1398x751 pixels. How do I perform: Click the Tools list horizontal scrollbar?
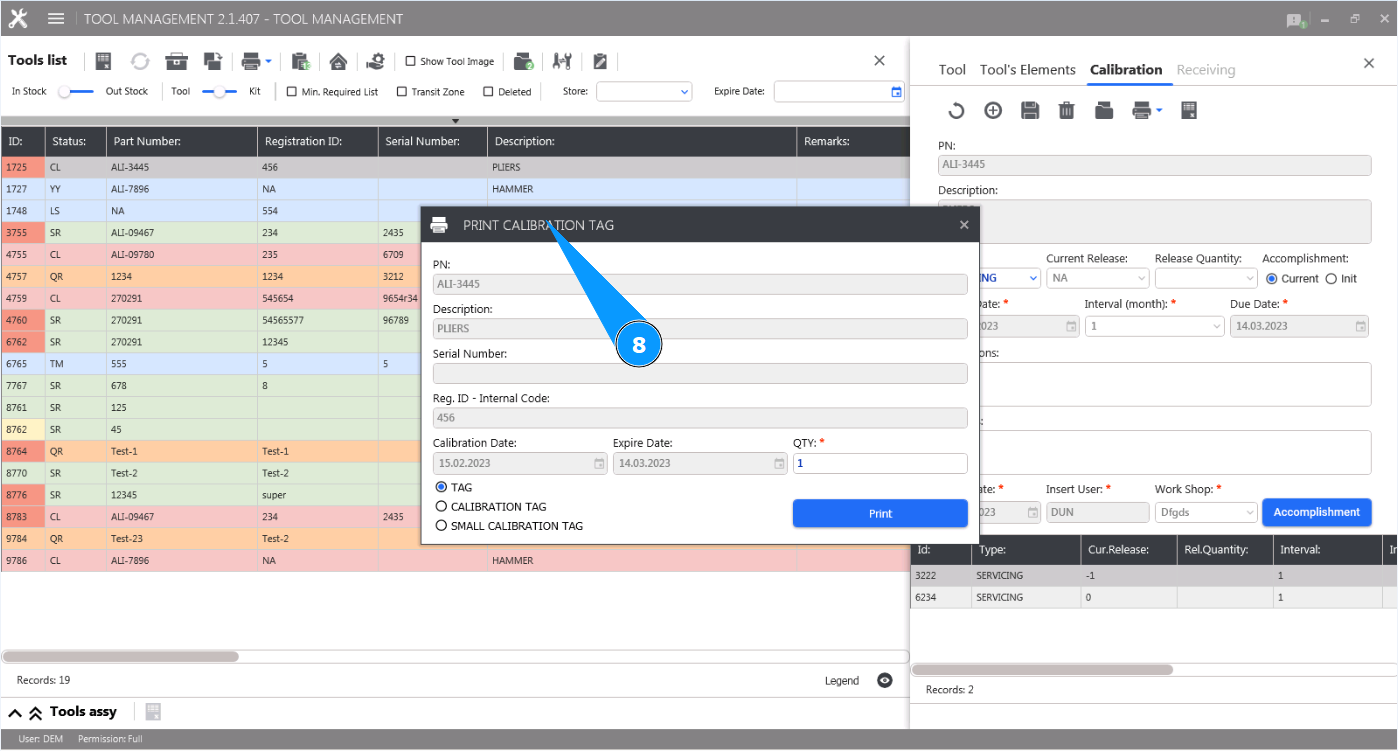120,657
